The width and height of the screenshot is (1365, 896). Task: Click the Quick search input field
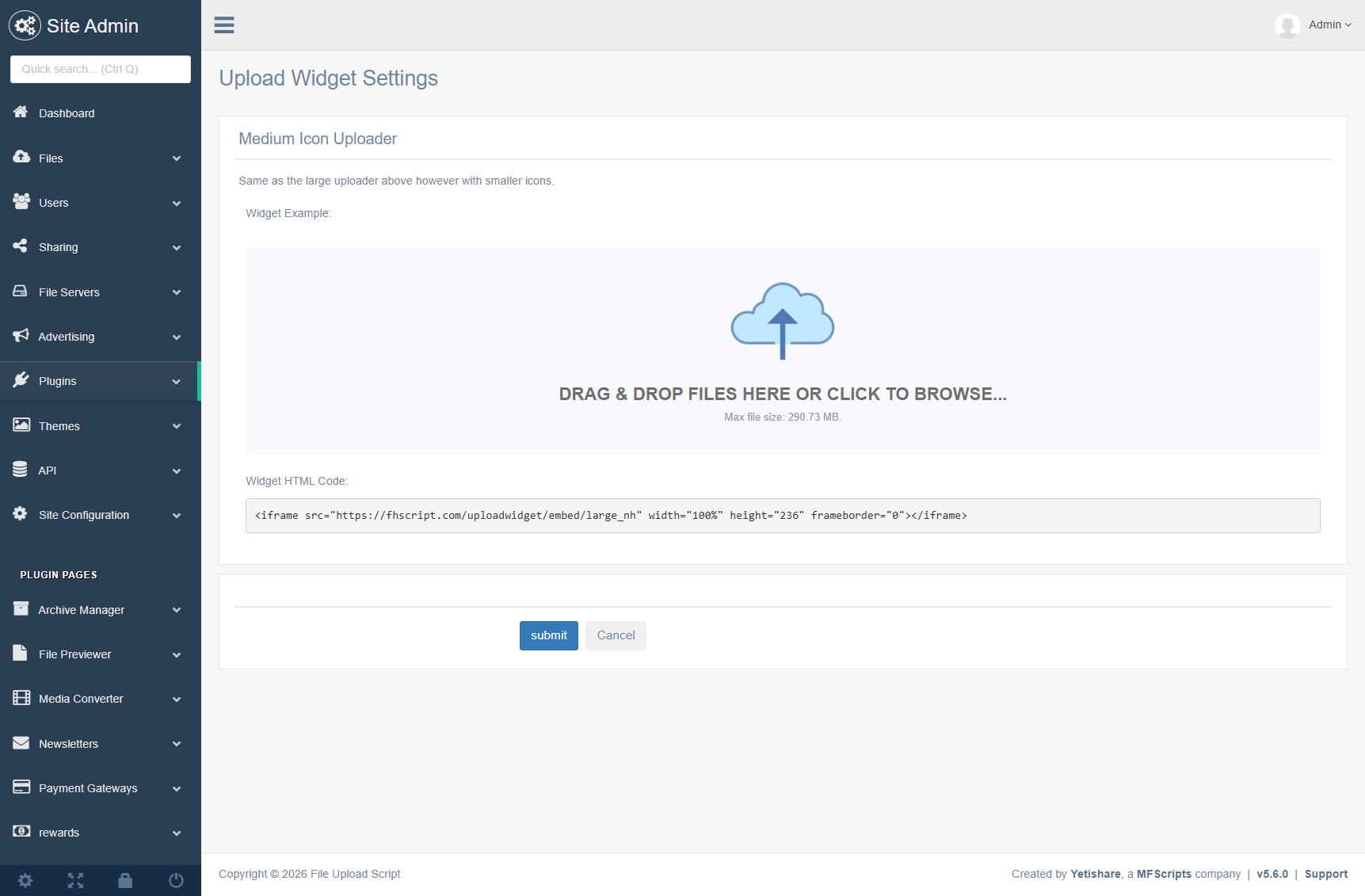coord(101,69)
